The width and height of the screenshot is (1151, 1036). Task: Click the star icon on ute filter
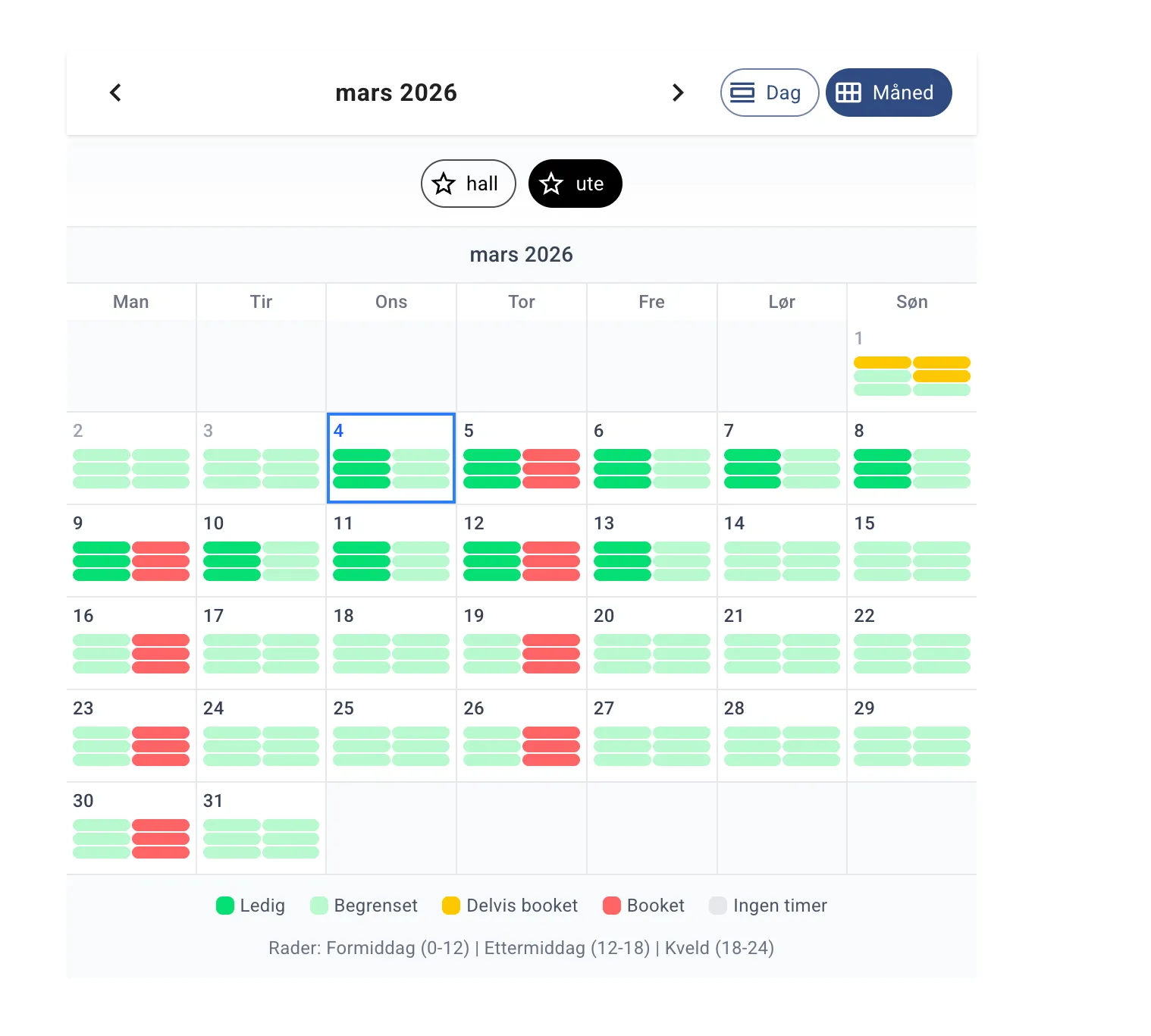tap(551, 184)
